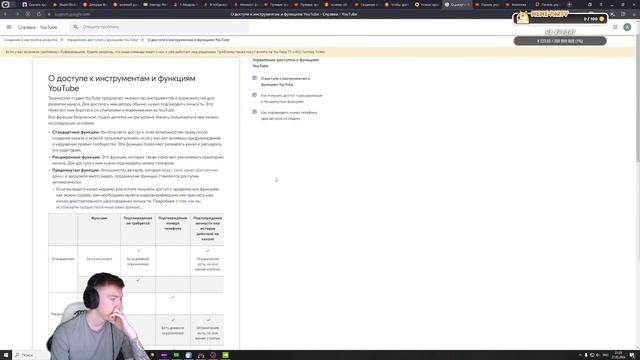Click document icon beside 'Как подтвердить номер телефона'
Viewport: 640px width, 360px height.
coord(254,111)
